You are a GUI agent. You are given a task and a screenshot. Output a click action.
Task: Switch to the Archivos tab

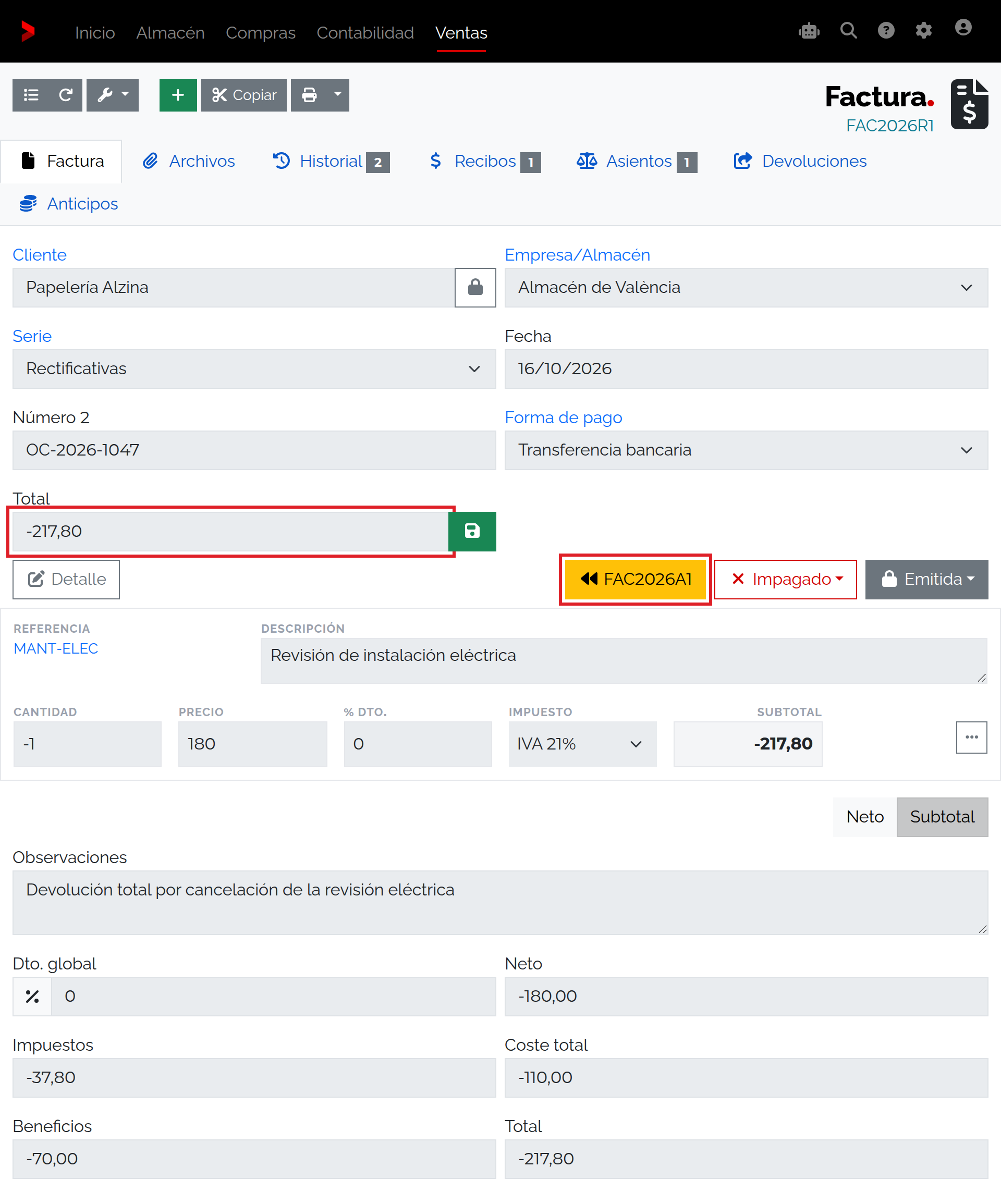(189, 161)
